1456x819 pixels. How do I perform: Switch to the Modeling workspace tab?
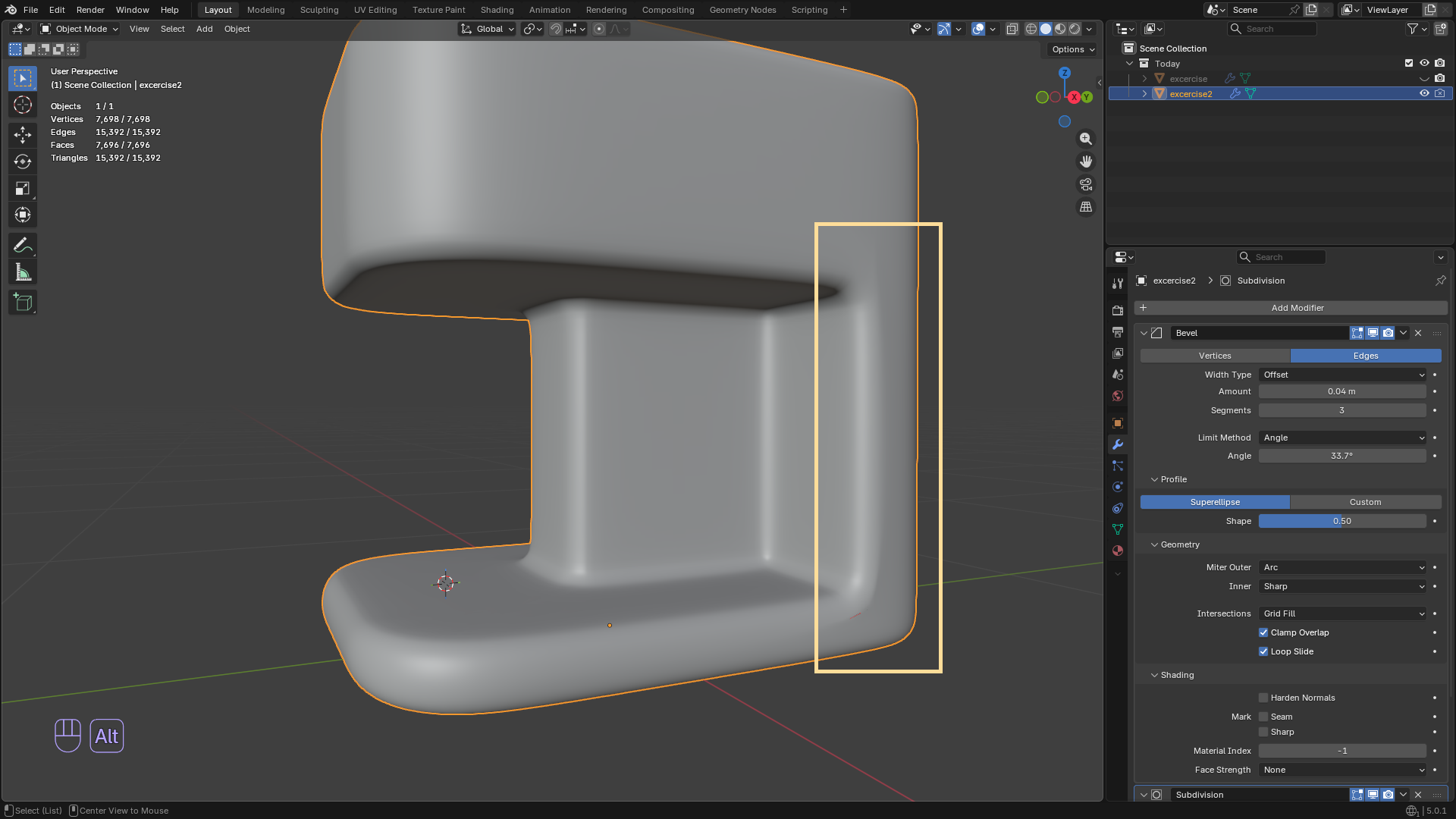[x=265, y=10]
